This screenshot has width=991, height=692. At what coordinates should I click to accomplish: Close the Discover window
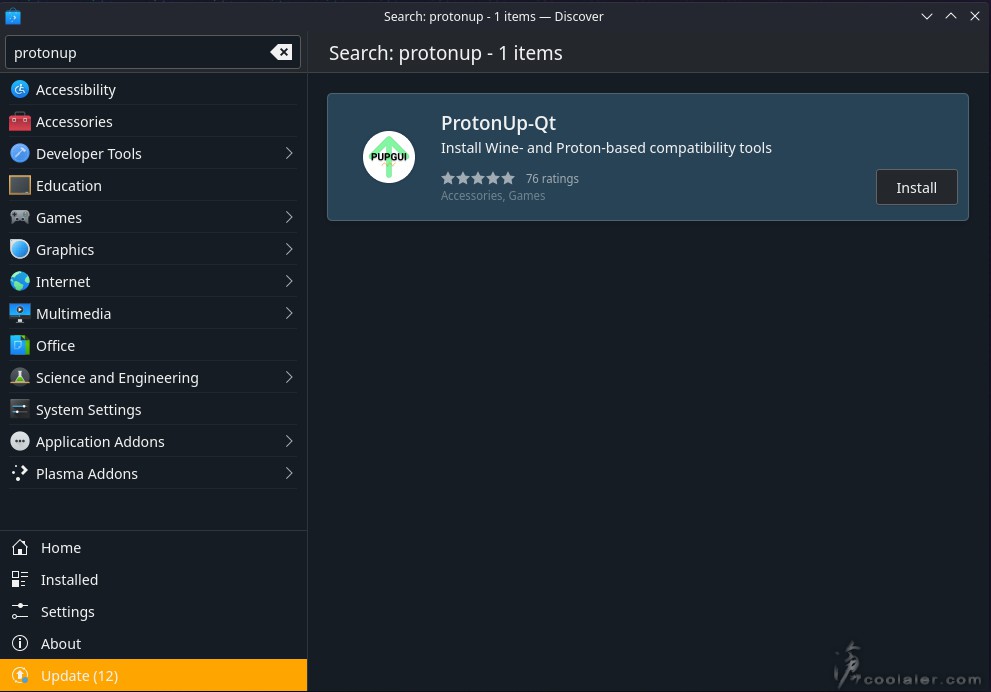click(x=975, y=16)
